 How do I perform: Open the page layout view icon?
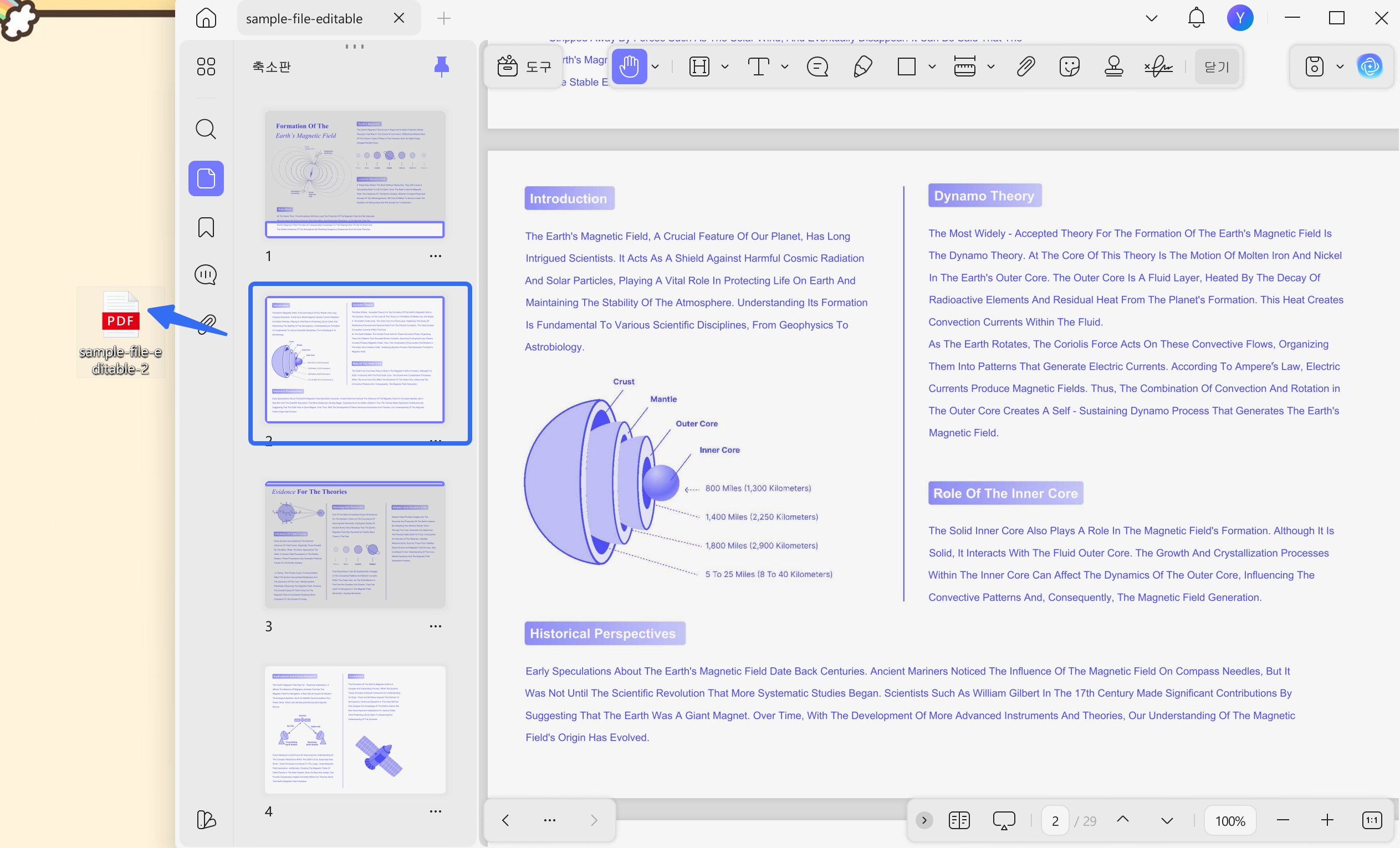(959, 820)
